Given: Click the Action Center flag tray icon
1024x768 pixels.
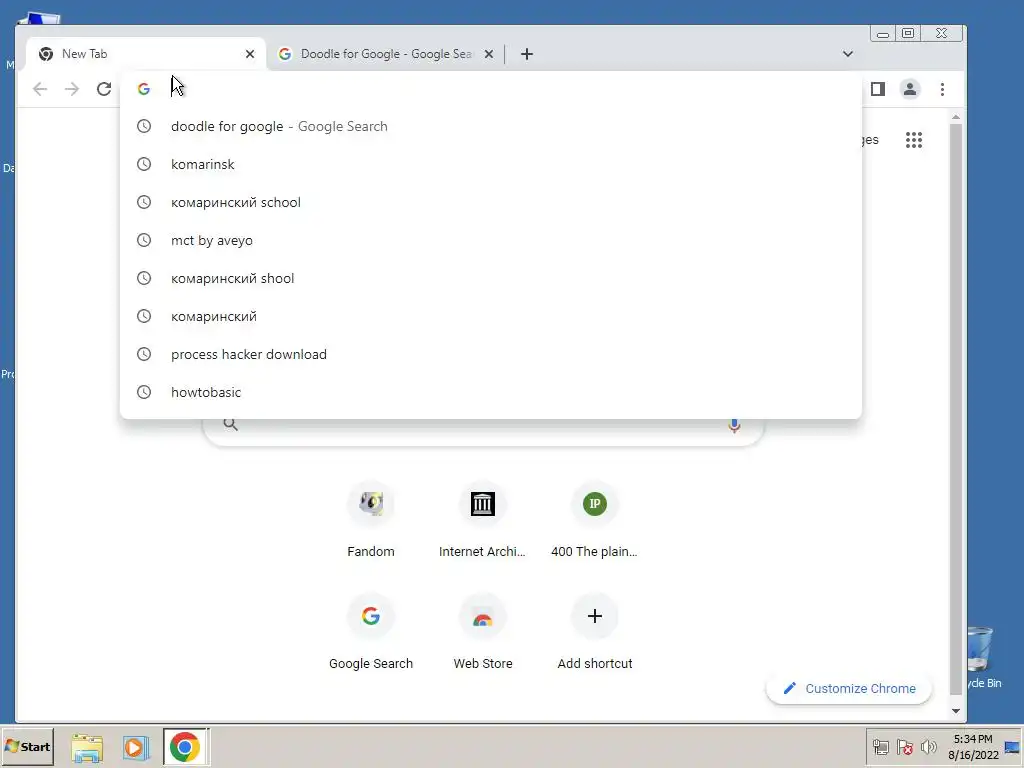Looking at the screenshot, I should (904, 746).
